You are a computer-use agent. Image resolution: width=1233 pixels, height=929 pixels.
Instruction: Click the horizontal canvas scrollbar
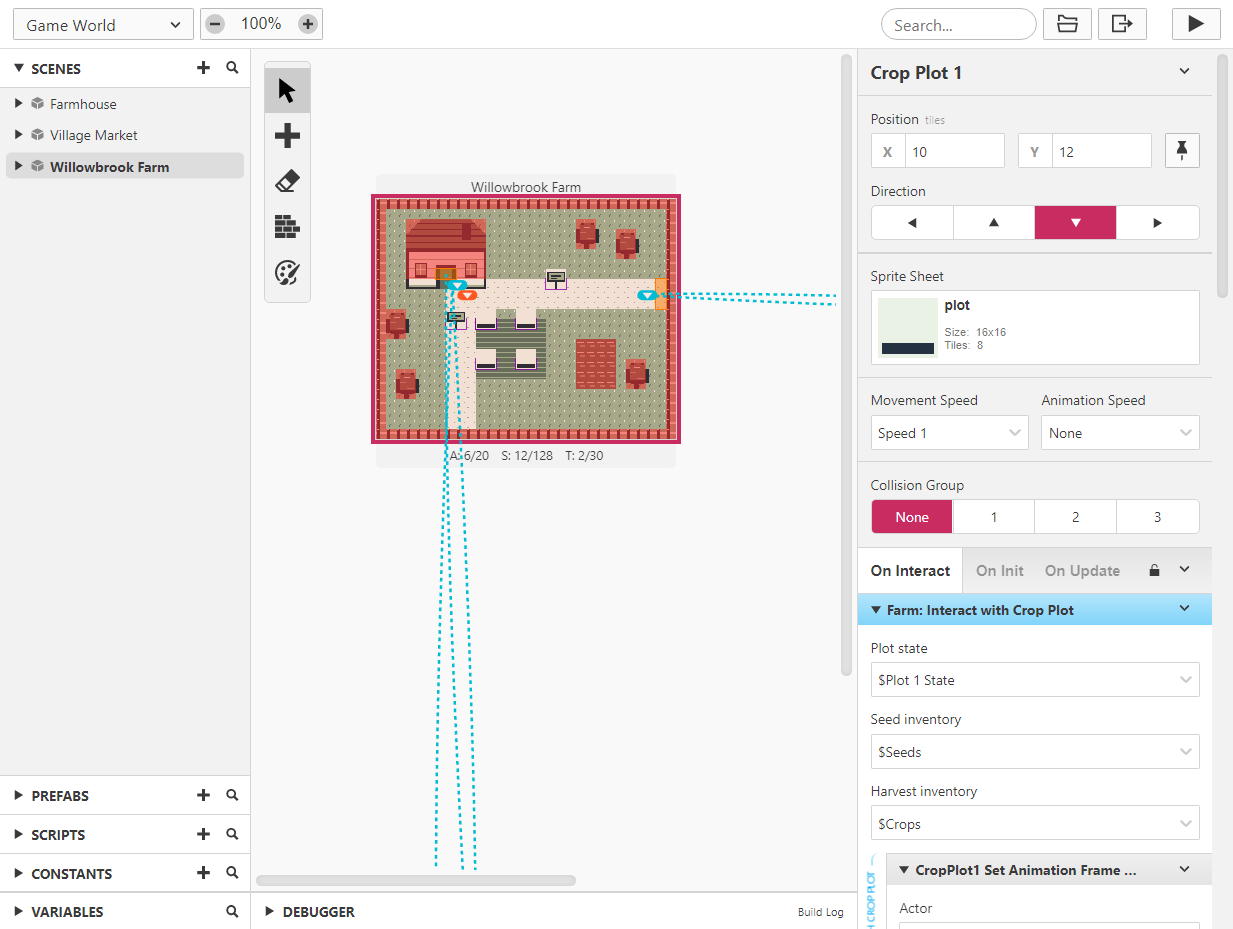pyautogui.click(x=416, y=881)
